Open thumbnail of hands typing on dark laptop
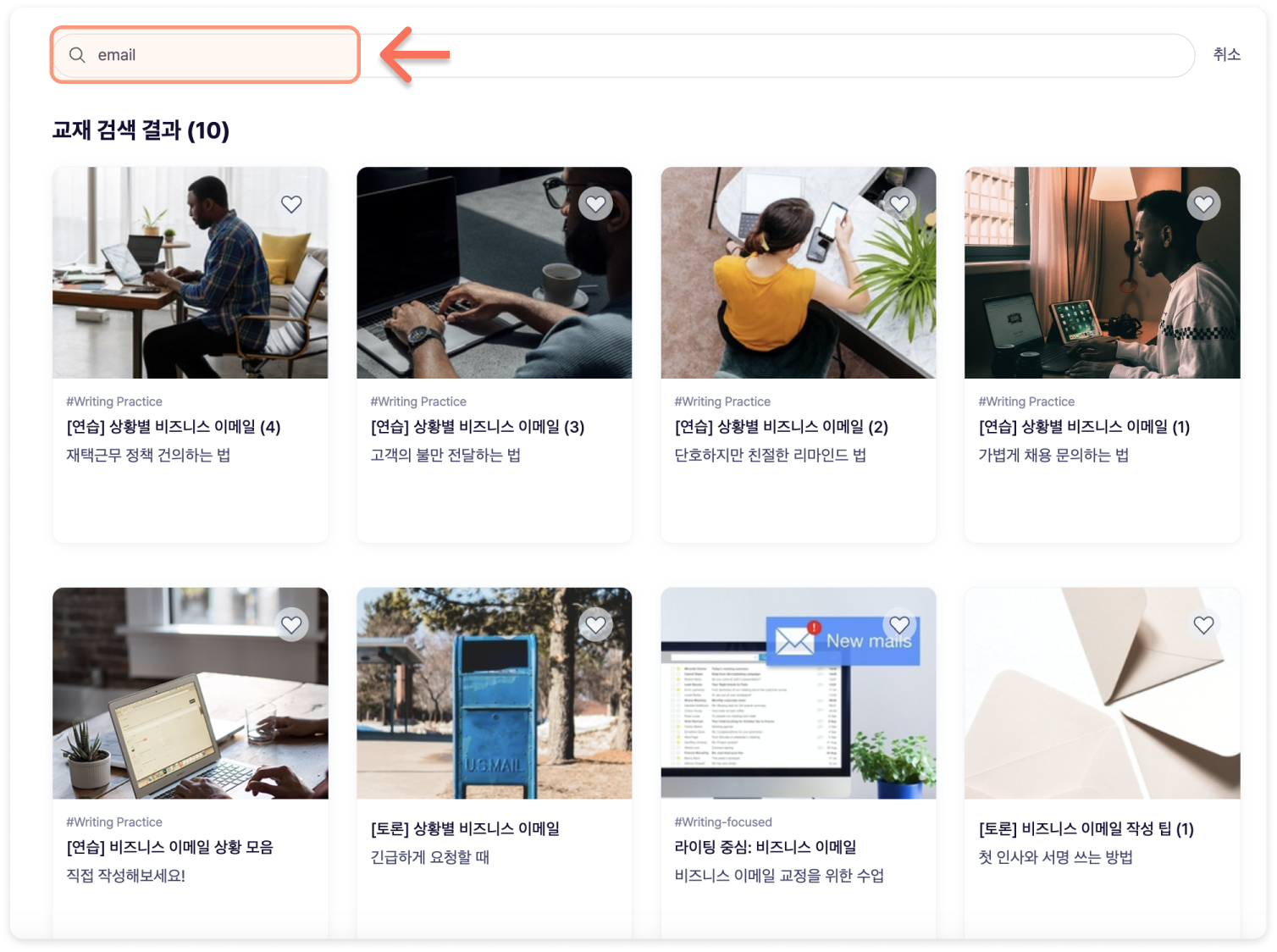 495,273
